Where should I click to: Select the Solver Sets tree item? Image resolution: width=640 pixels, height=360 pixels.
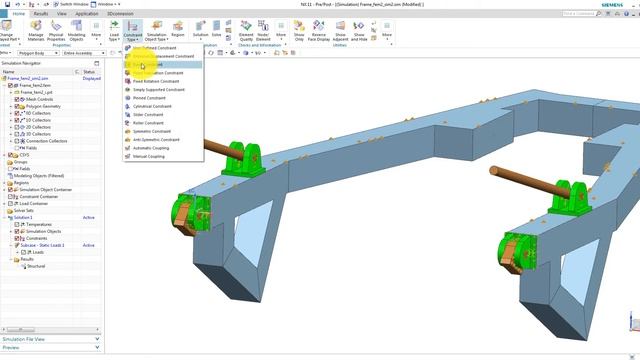point(24,210)
